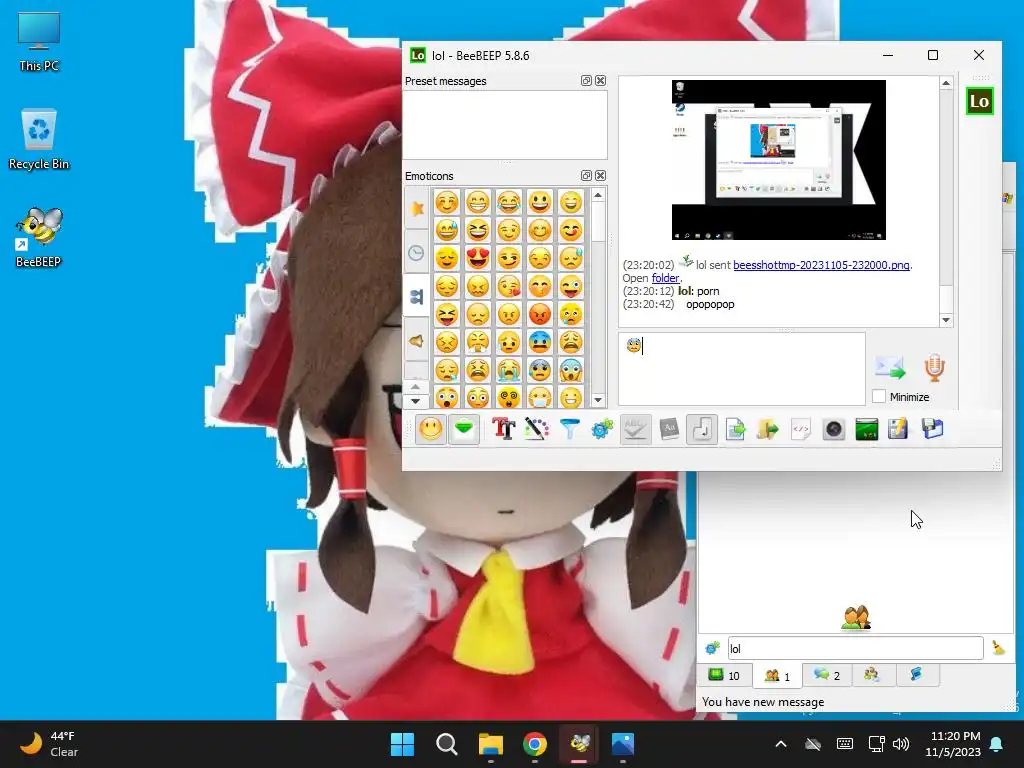Open the folder link in chat

coord(665,278)
